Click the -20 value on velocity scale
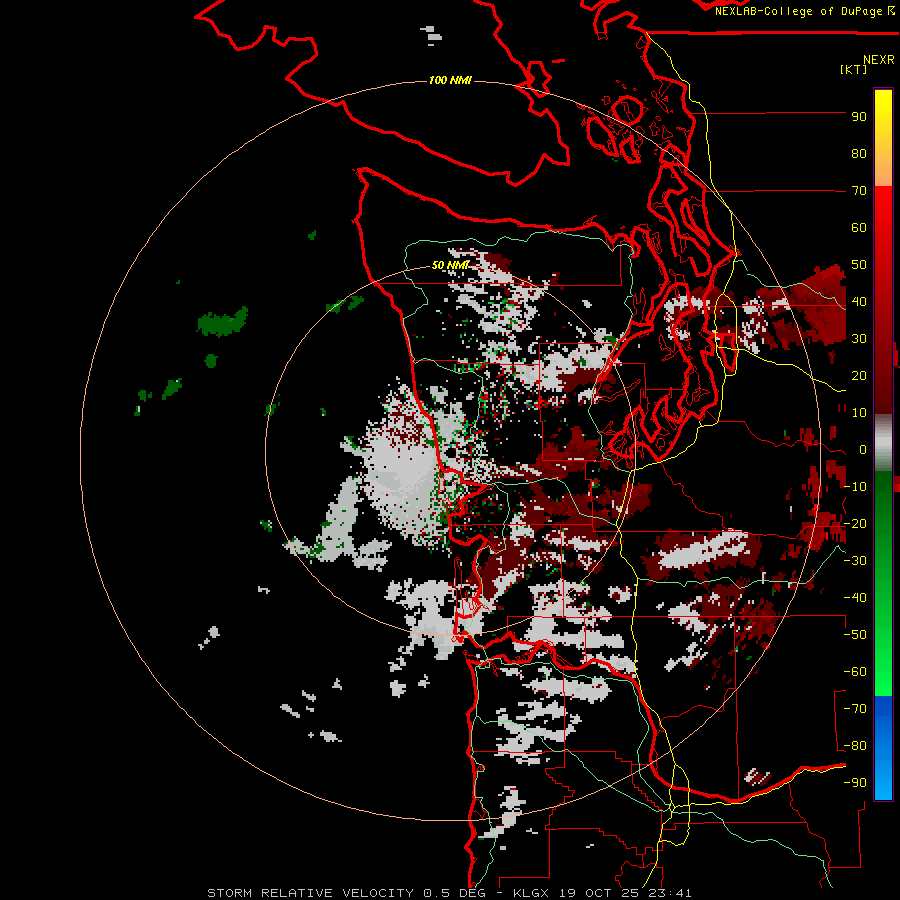 pyautogui.click(x=855, y=524)
